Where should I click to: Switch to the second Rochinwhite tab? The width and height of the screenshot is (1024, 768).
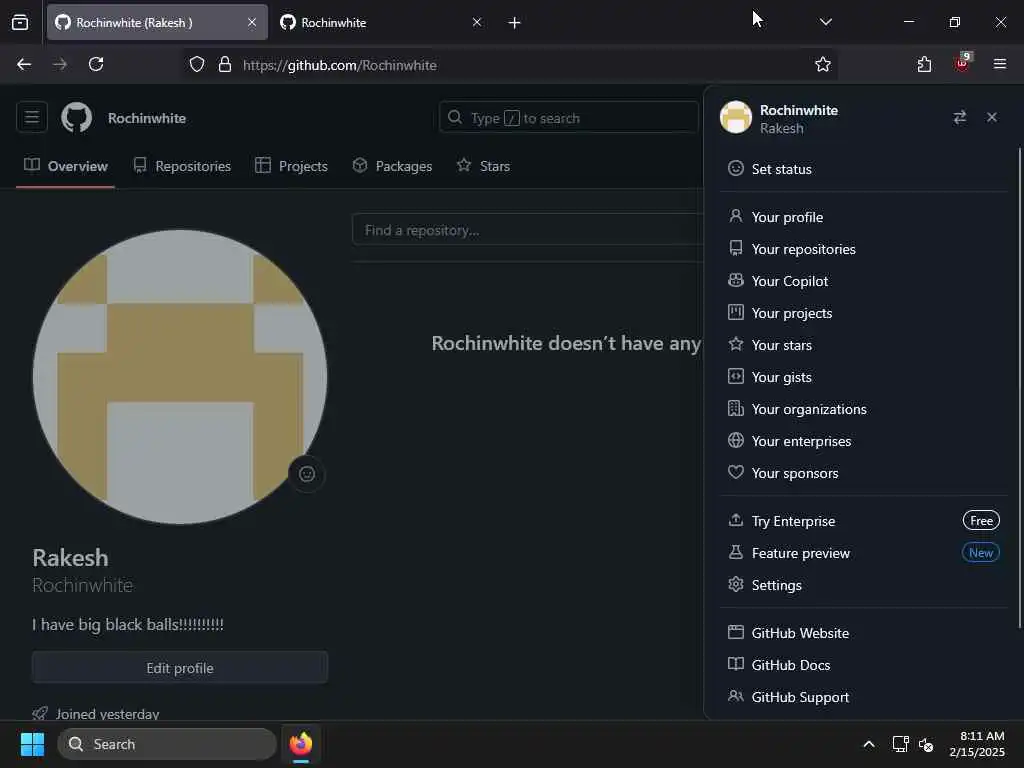[x=383, y=22]
